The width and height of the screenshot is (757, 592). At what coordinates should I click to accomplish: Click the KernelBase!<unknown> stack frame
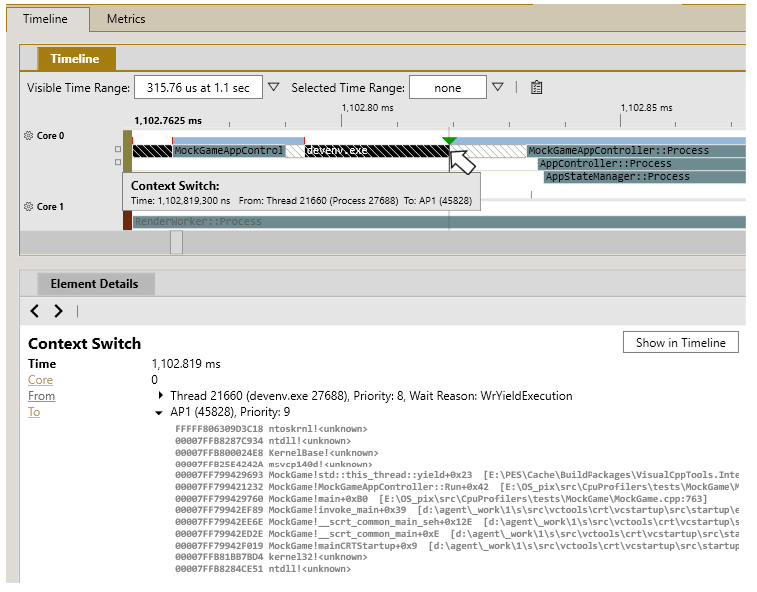(x=277, y=453)
